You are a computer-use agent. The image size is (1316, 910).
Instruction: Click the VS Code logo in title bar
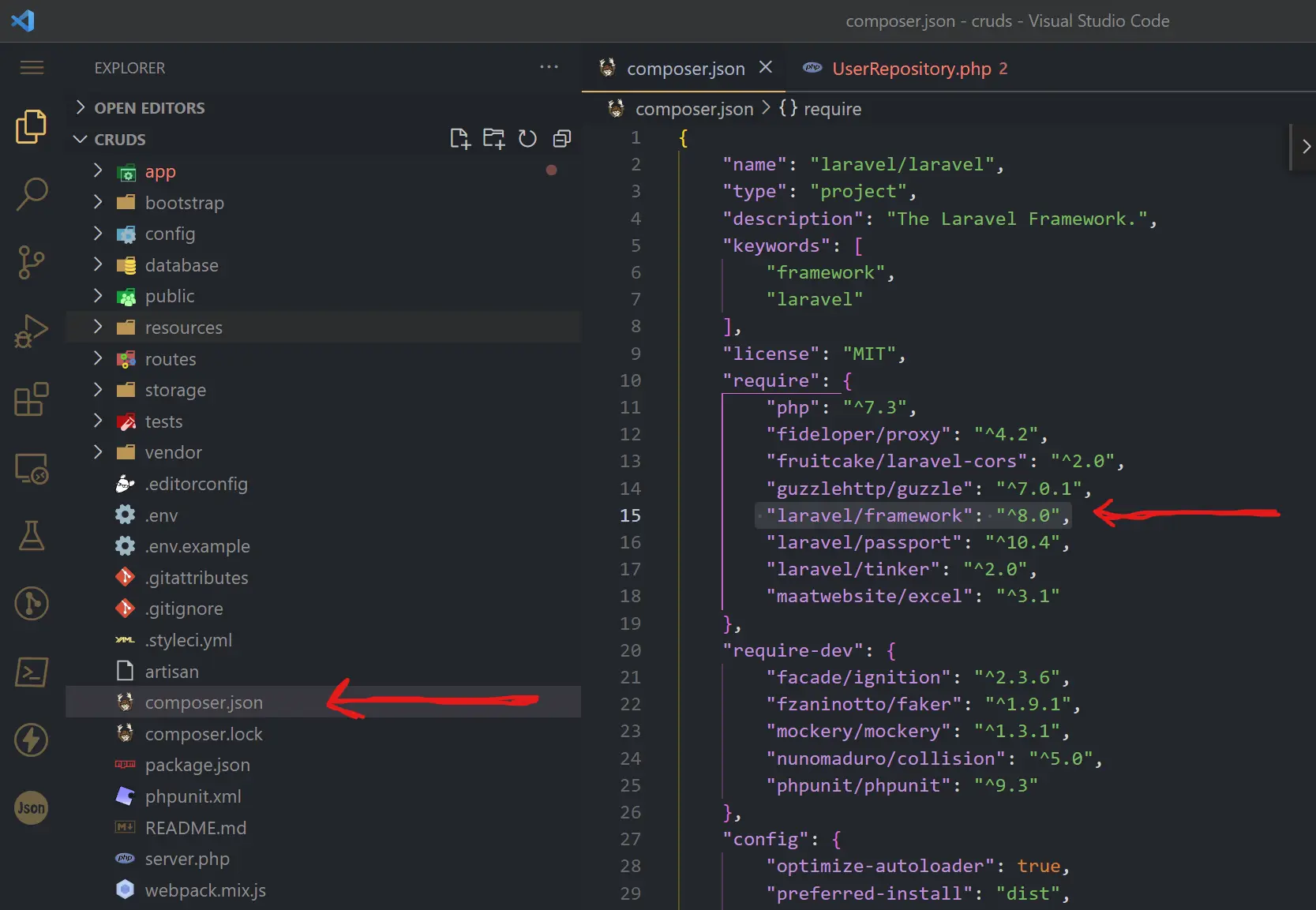pos(23,21)
